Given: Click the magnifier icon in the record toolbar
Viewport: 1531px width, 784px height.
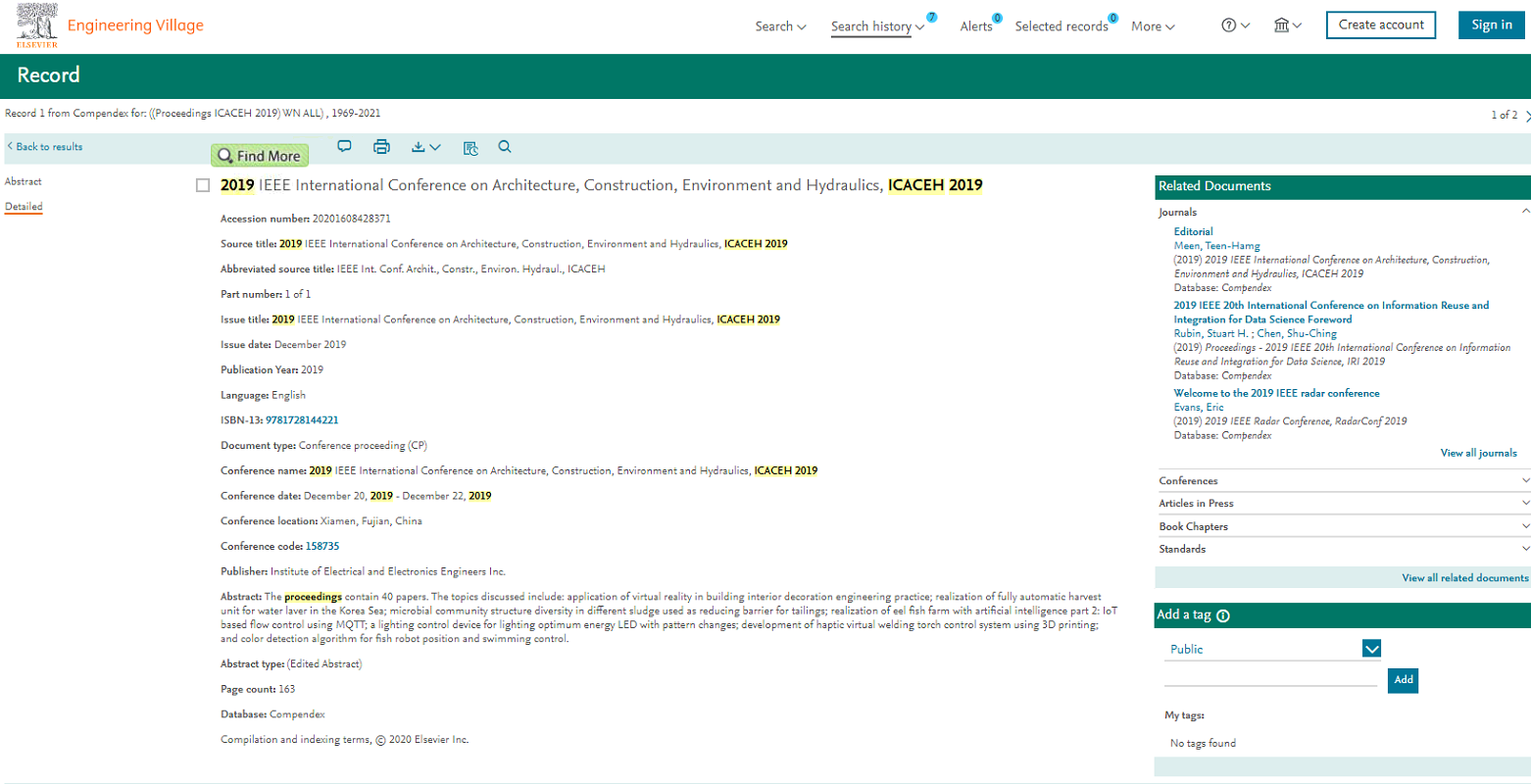Looking at the screenshot, I should coord(505,147).
